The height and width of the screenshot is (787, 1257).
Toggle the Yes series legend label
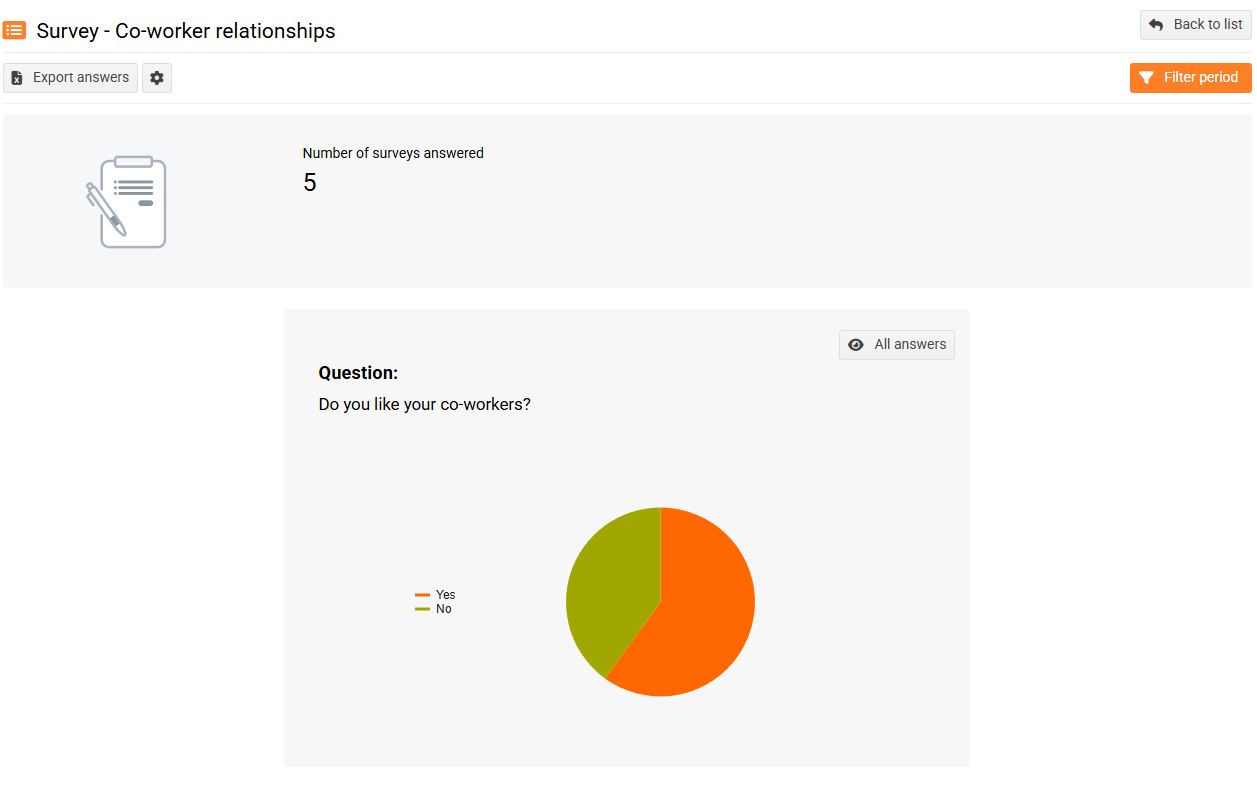tap(445, 595)
